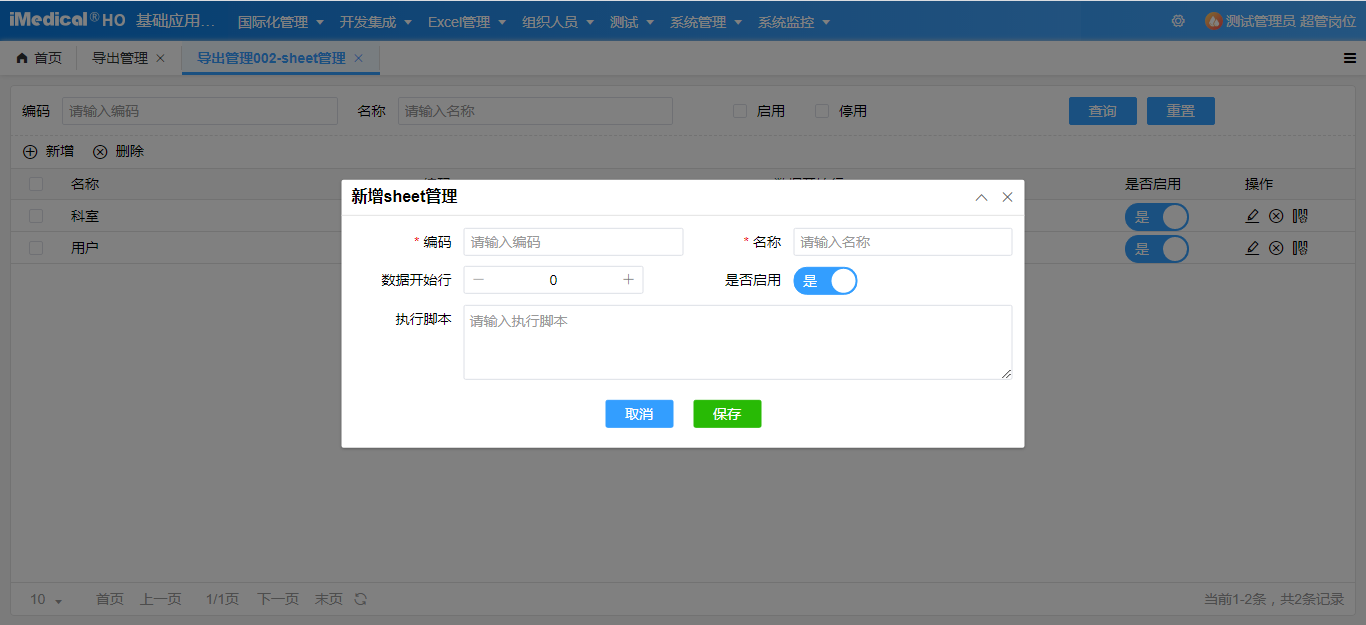Viewport: 1366px width, 625px height.
Task: Click the 重置 button in search area
Action: point(1180,110)
